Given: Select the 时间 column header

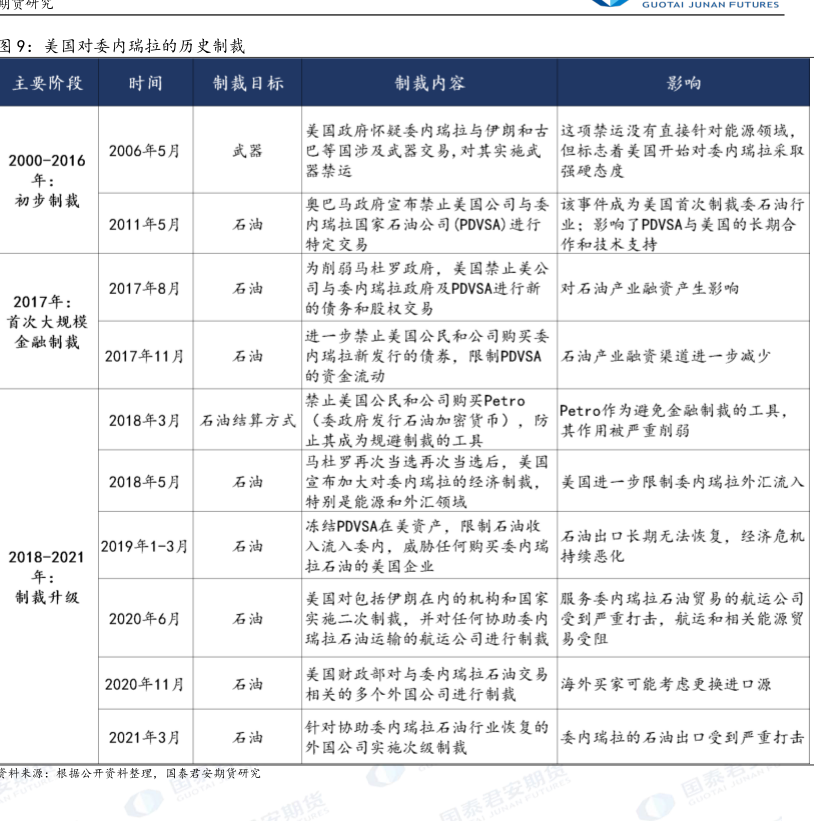Looking at the screenshot, I should 145,83.
